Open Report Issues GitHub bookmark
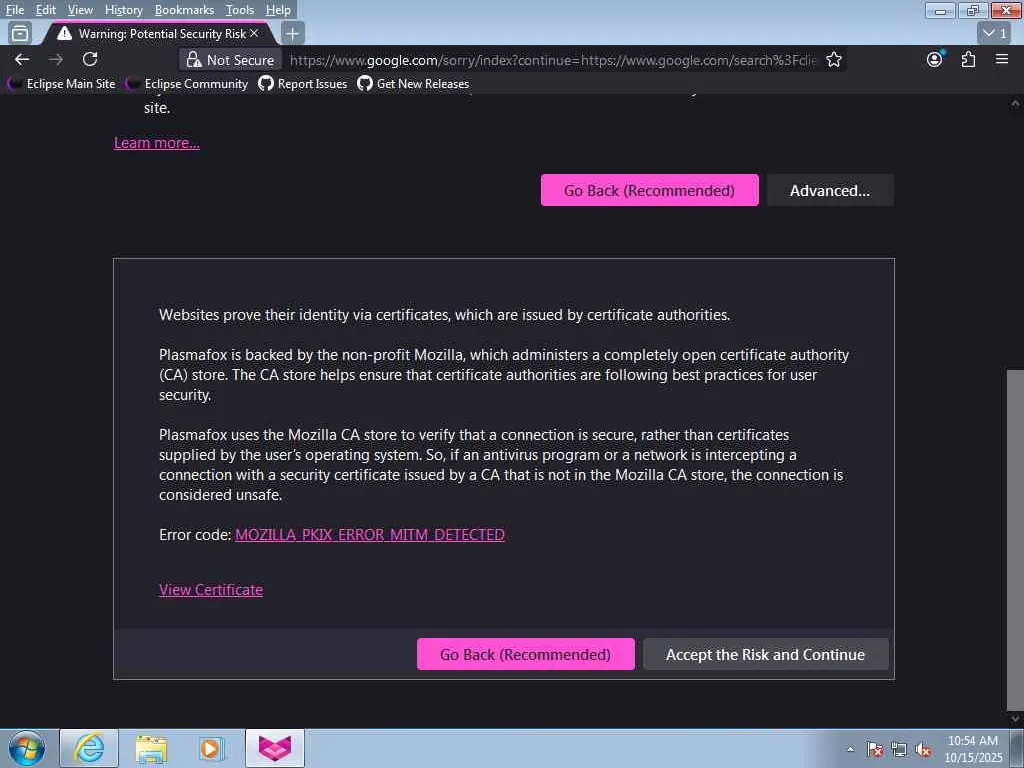Image resolution: width=1024 pixels, height=768 pixels. click(x=303, y=84)
